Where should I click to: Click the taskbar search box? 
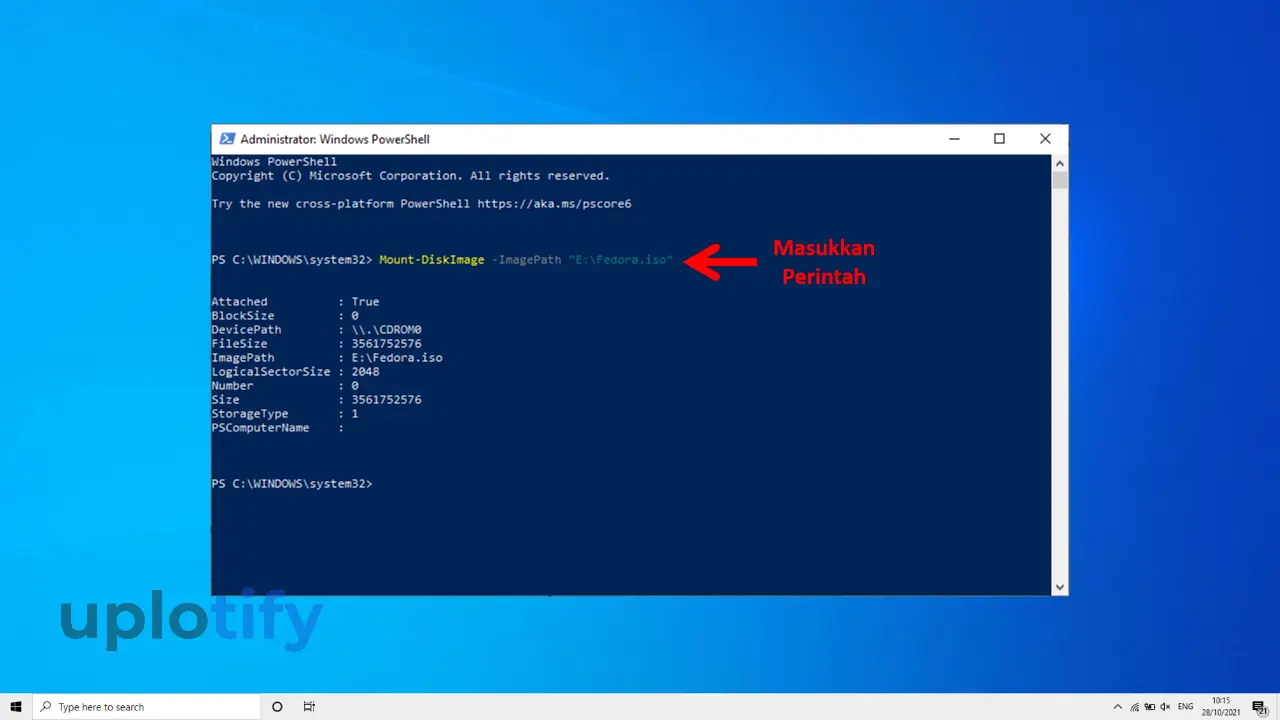coord(146,707)
